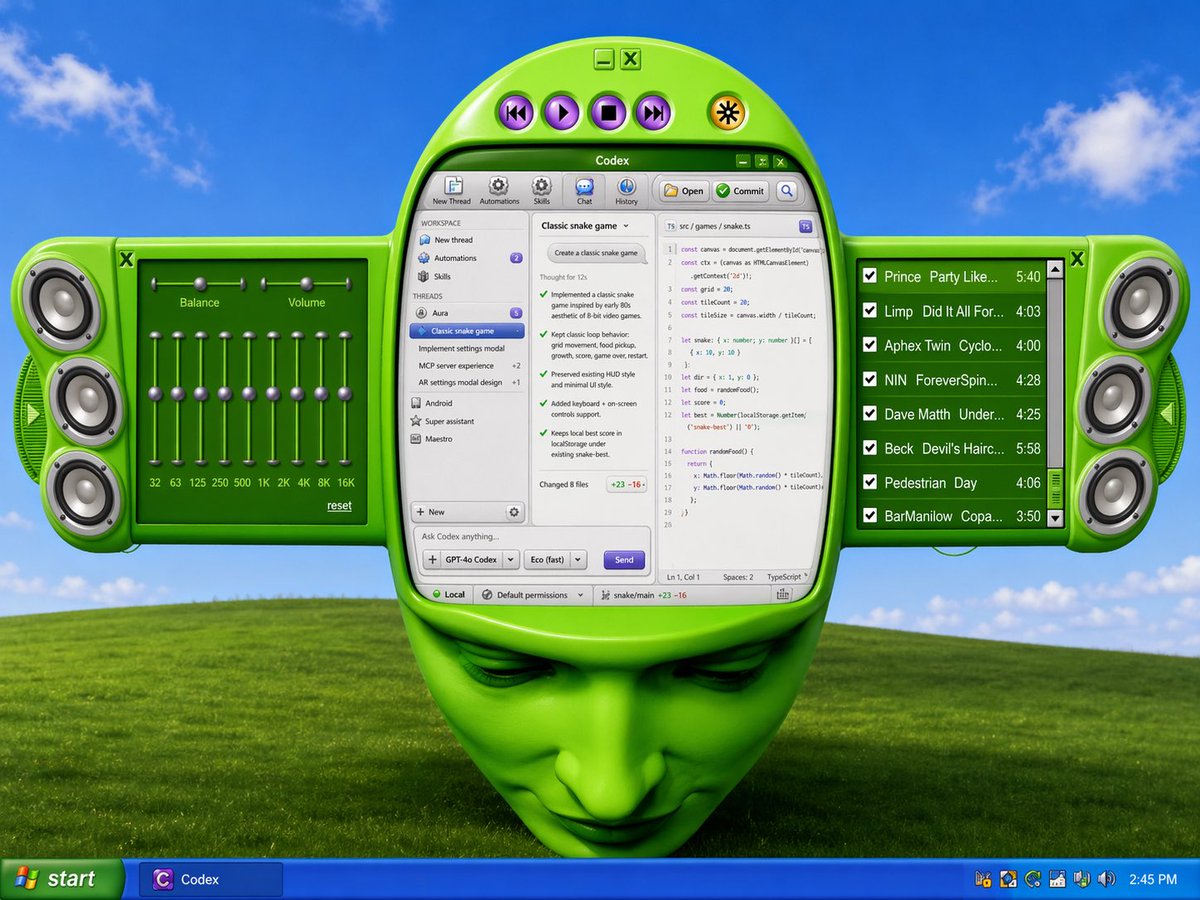1200x900 pixels.
Task: Open History clock in the toolbar
Action: point(627,189)
